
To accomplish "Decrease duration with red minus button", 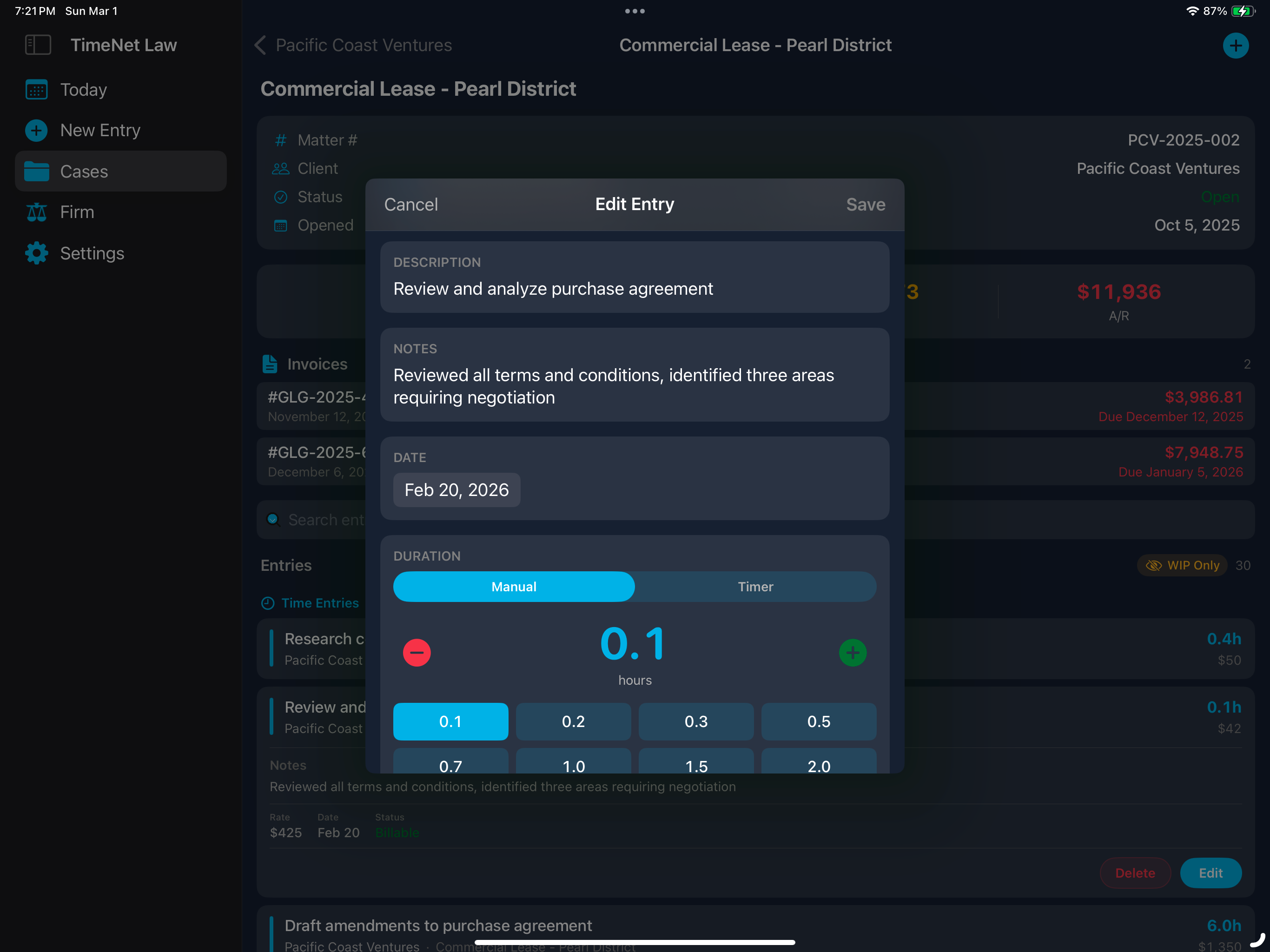I will (417, 653).
